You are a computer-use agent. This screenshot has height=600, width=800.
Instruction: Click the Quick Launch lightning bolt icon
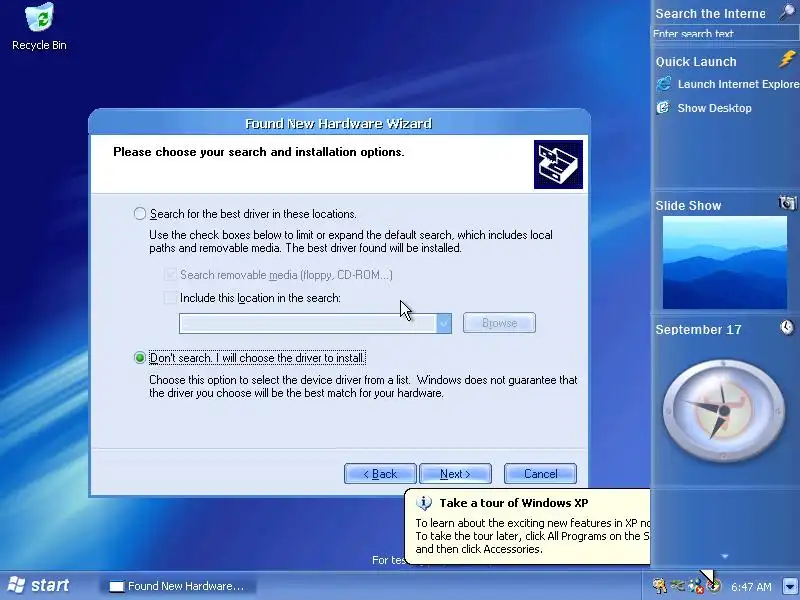(x=787, y=59)
